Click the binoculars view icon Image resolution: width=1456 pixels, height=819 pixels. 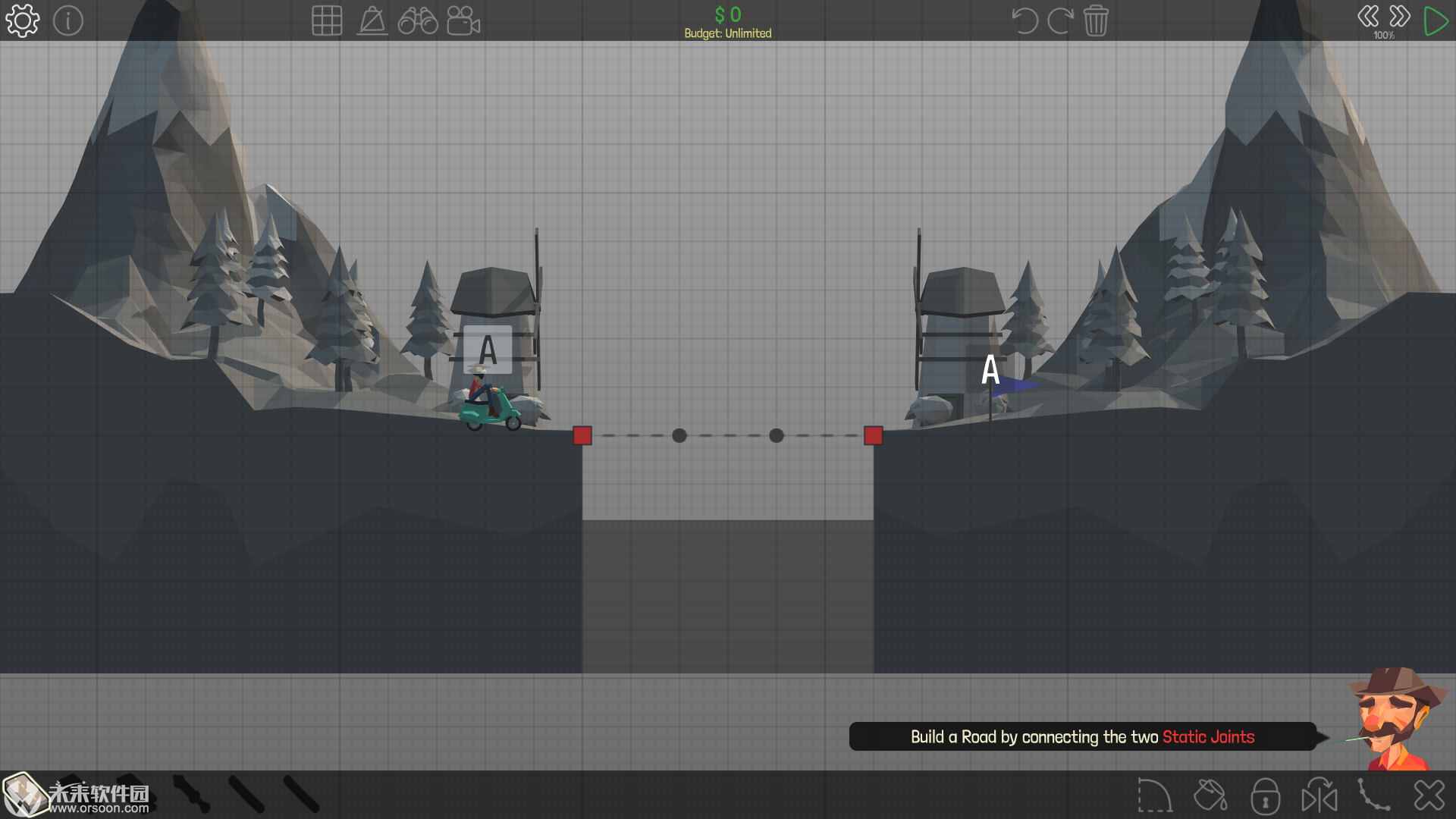[x=418, y=20]
